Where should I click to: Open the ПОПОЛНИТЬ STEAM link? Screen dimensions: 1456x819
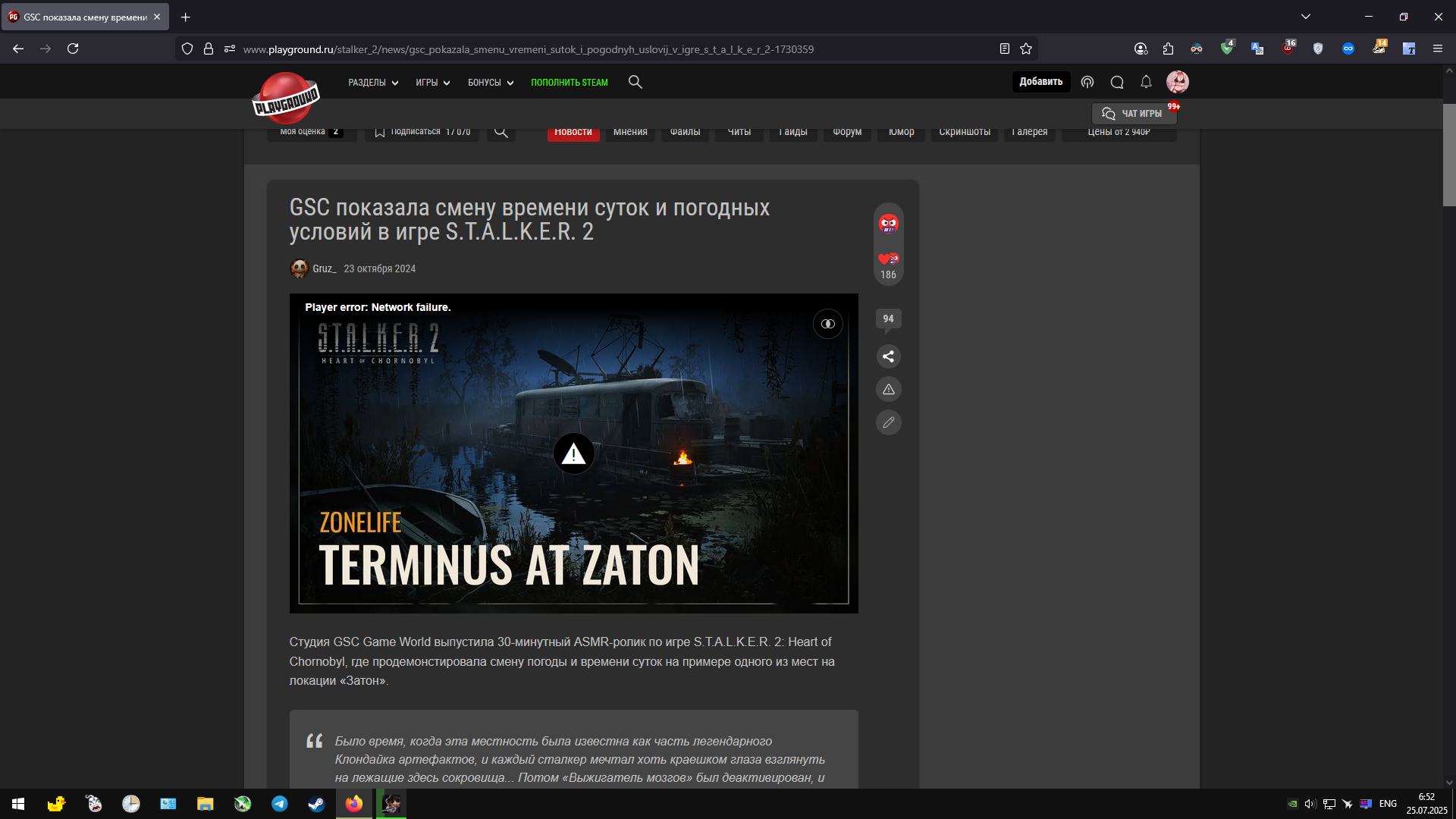(570, 83)
